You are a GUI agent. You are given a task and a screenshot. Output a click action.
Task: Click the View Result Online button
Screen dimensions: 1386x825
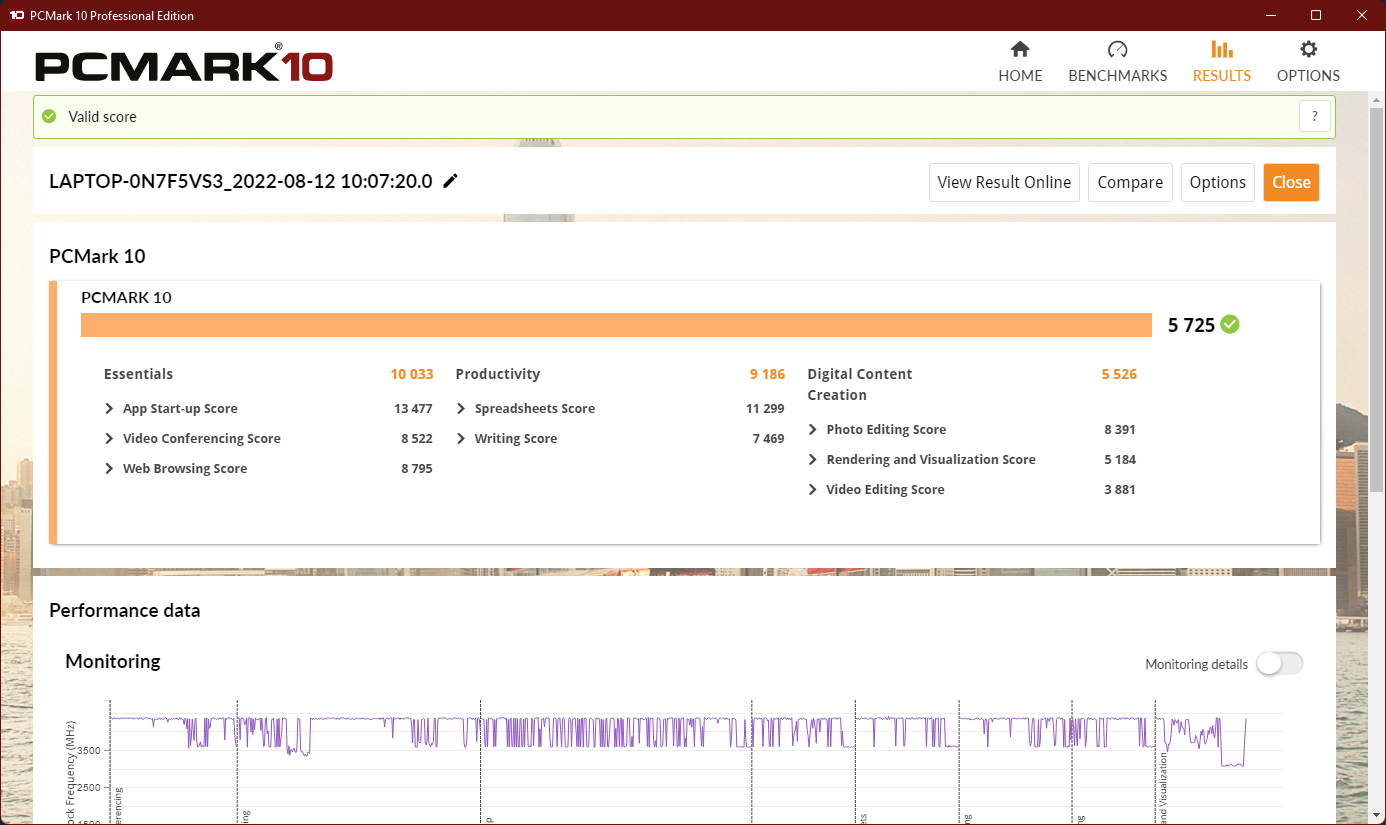1004,182
